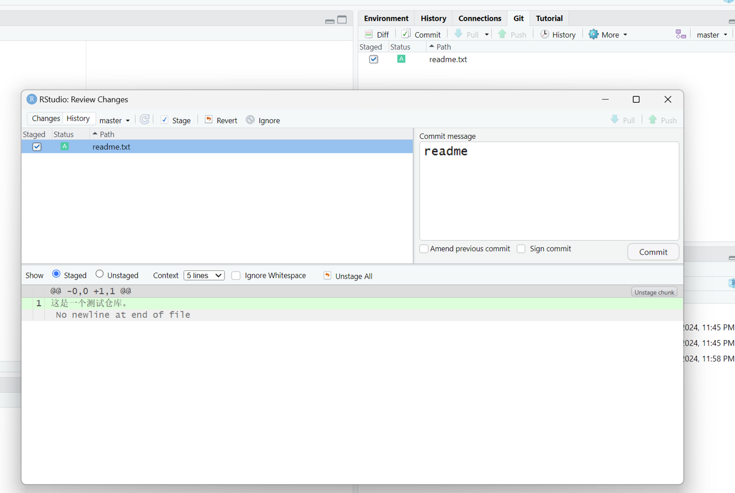This screenshot has width=735, height=493.
Task: Click the History clock icon in Git pane
Action: pos(545,34)
